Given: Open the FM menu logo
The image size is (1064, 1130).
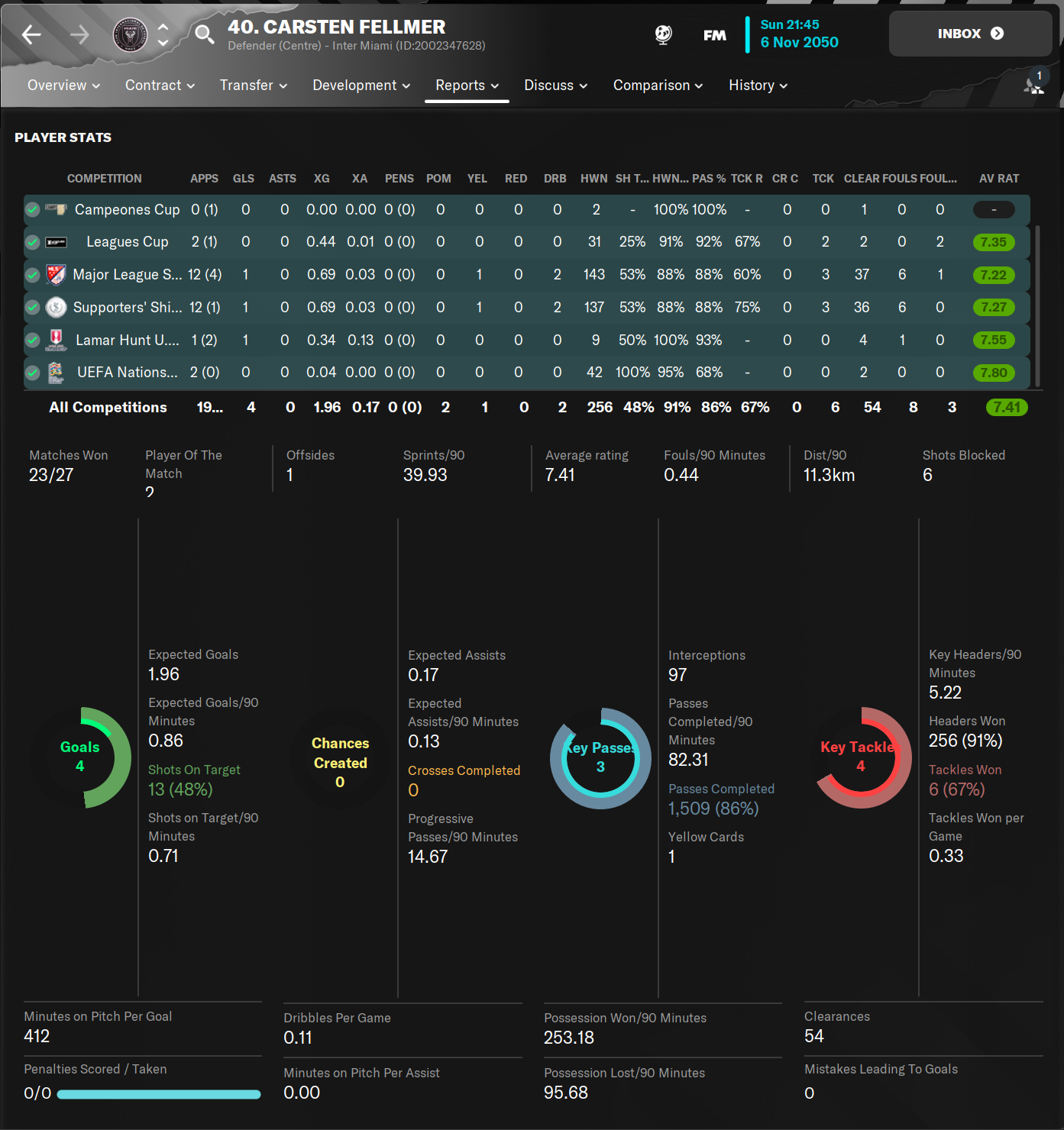Looking at the screenshot, I should pyautogui.click(x=714, y=35).
